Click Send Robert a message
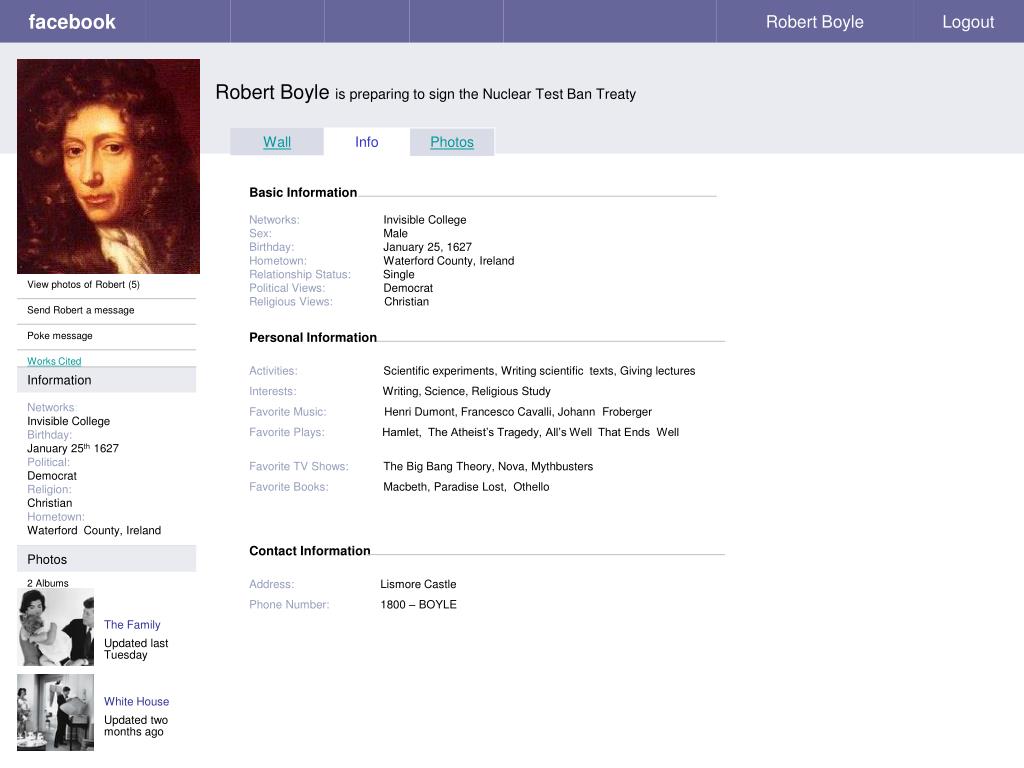Screen dimensions: 1024x768 pos(80,310)
